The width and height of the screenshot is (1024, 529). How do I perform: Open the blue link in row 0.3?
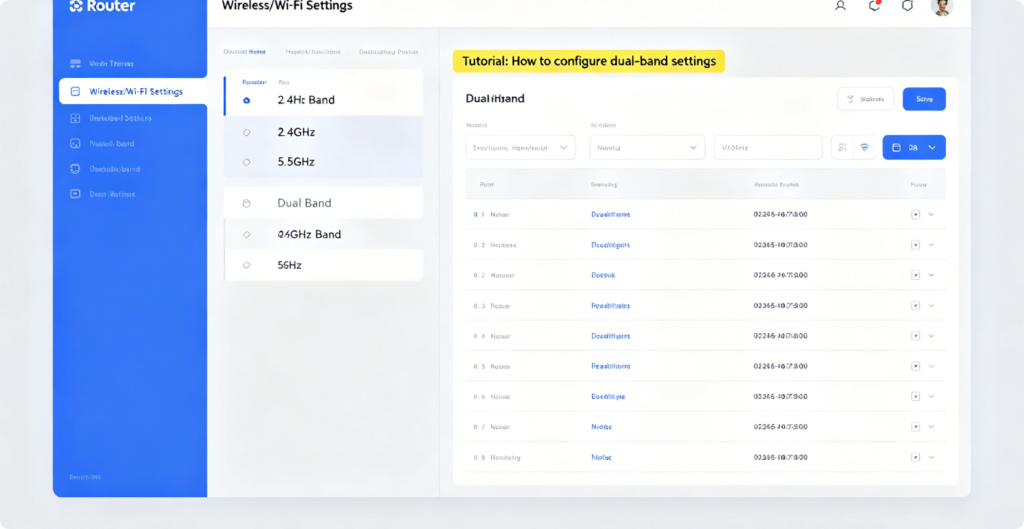pyautogui.click(x=611, y=305)
